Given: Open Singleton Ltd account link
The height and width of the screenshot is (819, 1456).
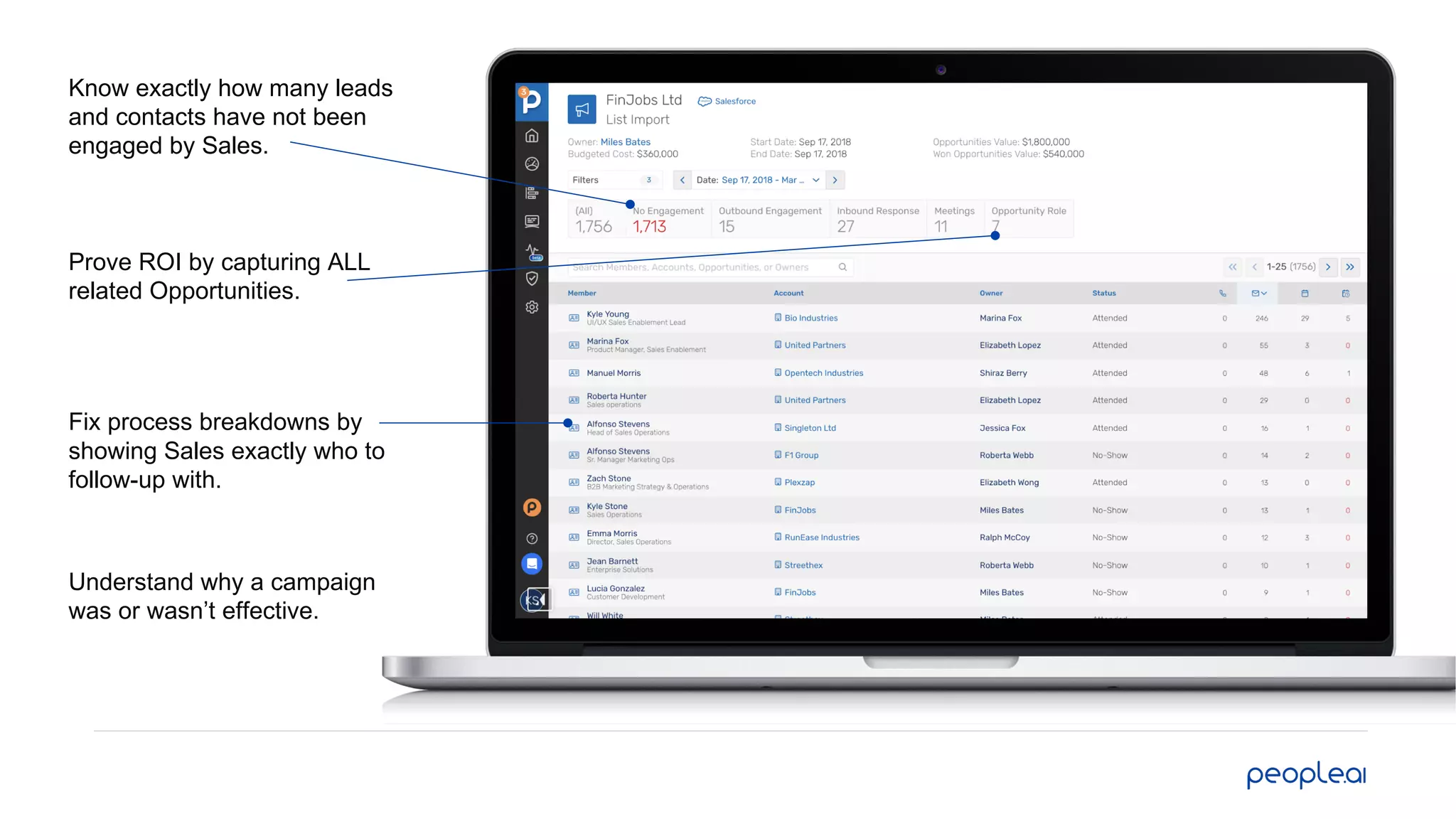Looking at the screenshot, I should click(810, 428).
